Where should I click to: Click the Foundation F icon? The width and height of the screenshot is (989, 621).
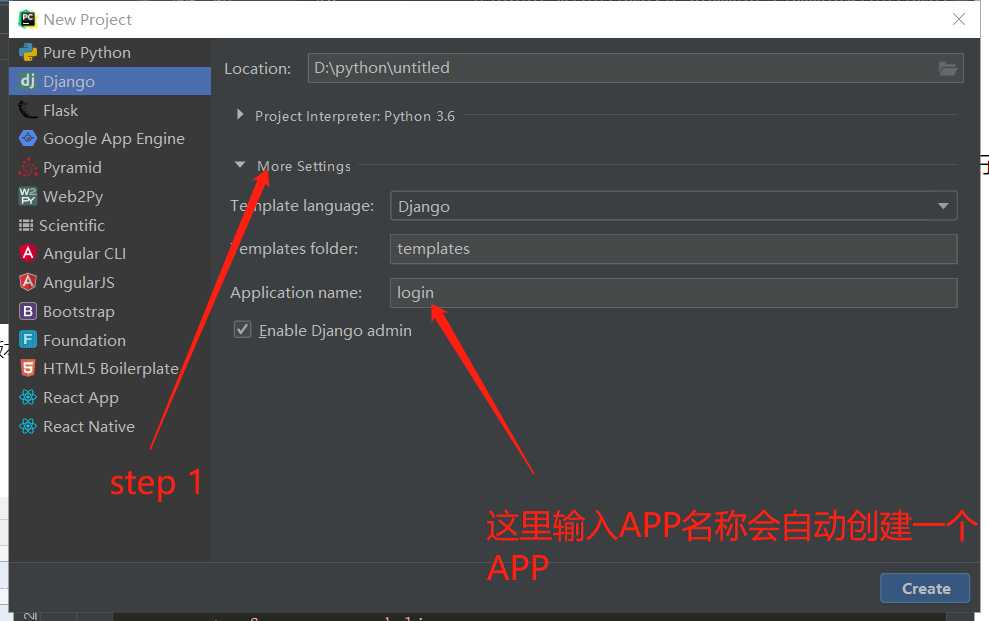coord(28,340)
